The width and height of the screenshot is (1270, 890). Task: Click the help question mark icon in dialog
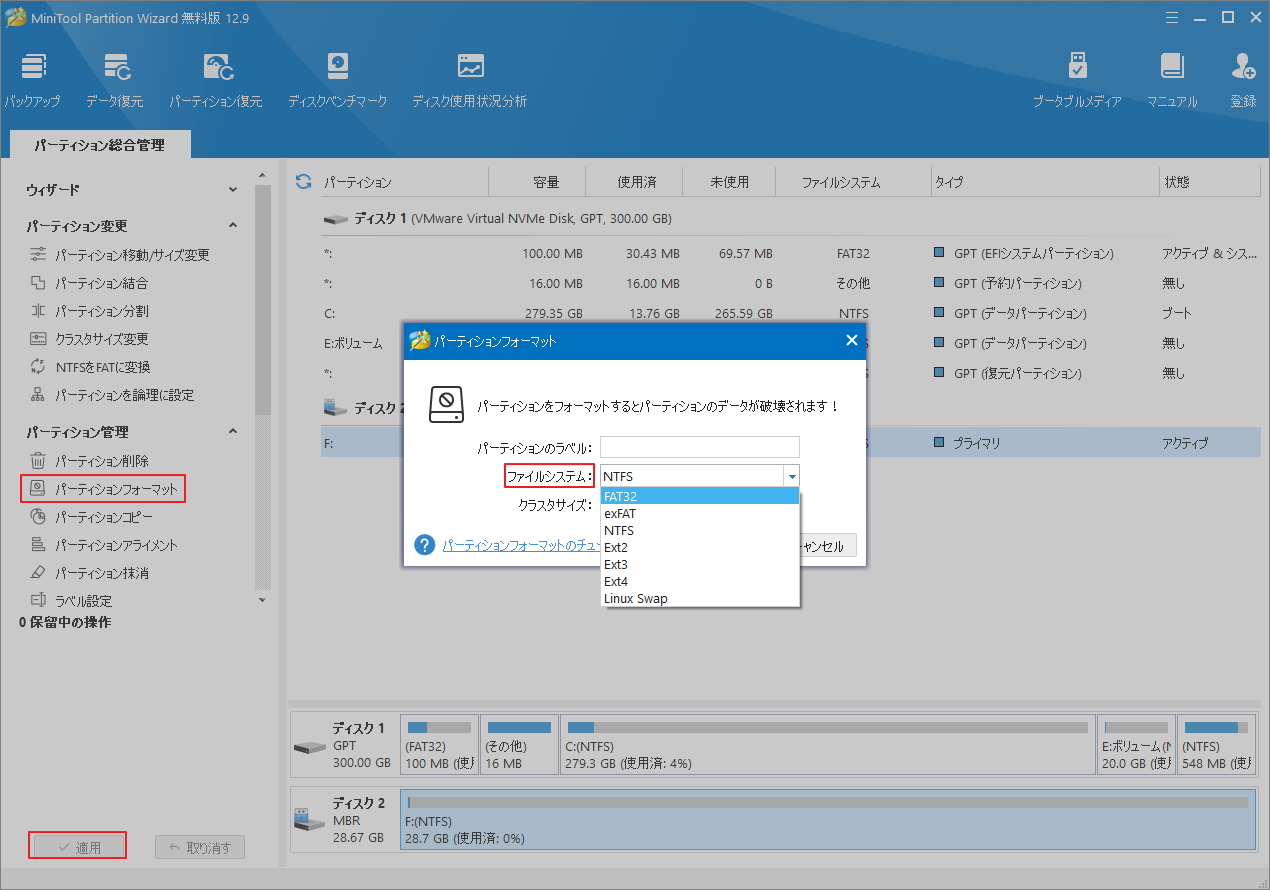tap(426, 545)
